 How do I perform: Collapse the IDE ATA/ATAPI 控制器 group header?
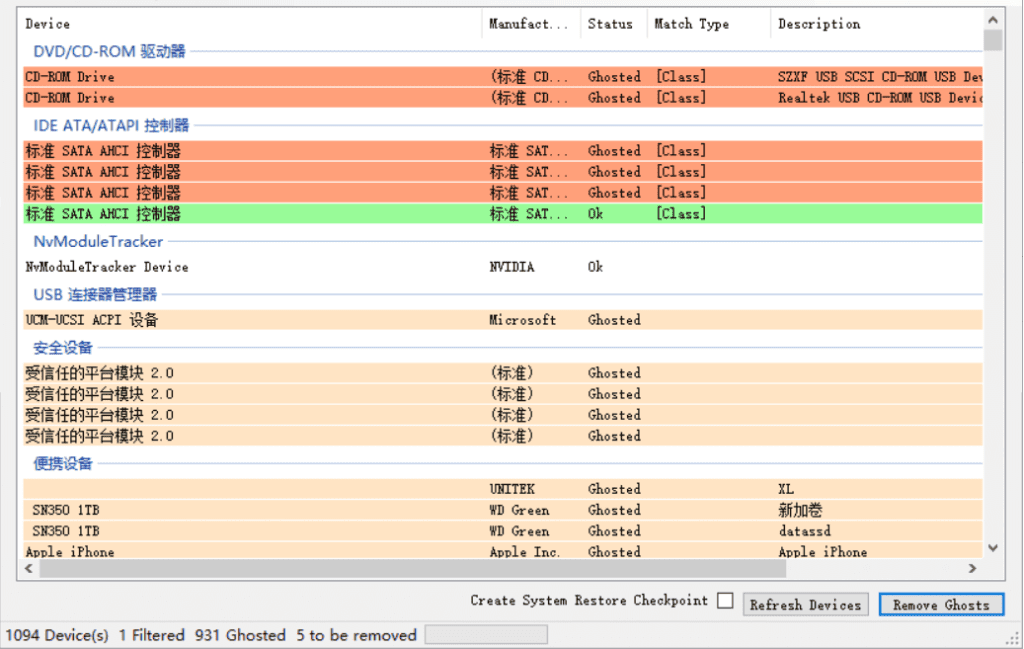pyautogui.click(x=111, y=125)
